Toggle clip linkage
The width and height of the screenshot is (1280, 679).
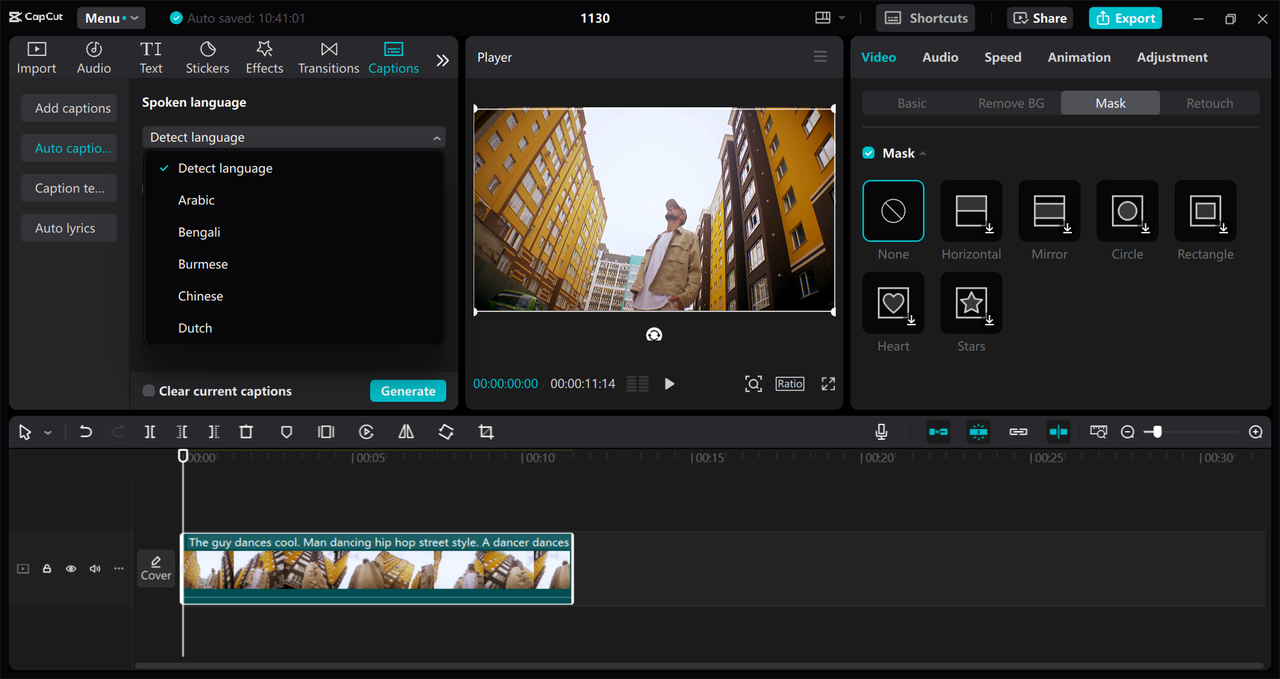point(1018,432)
